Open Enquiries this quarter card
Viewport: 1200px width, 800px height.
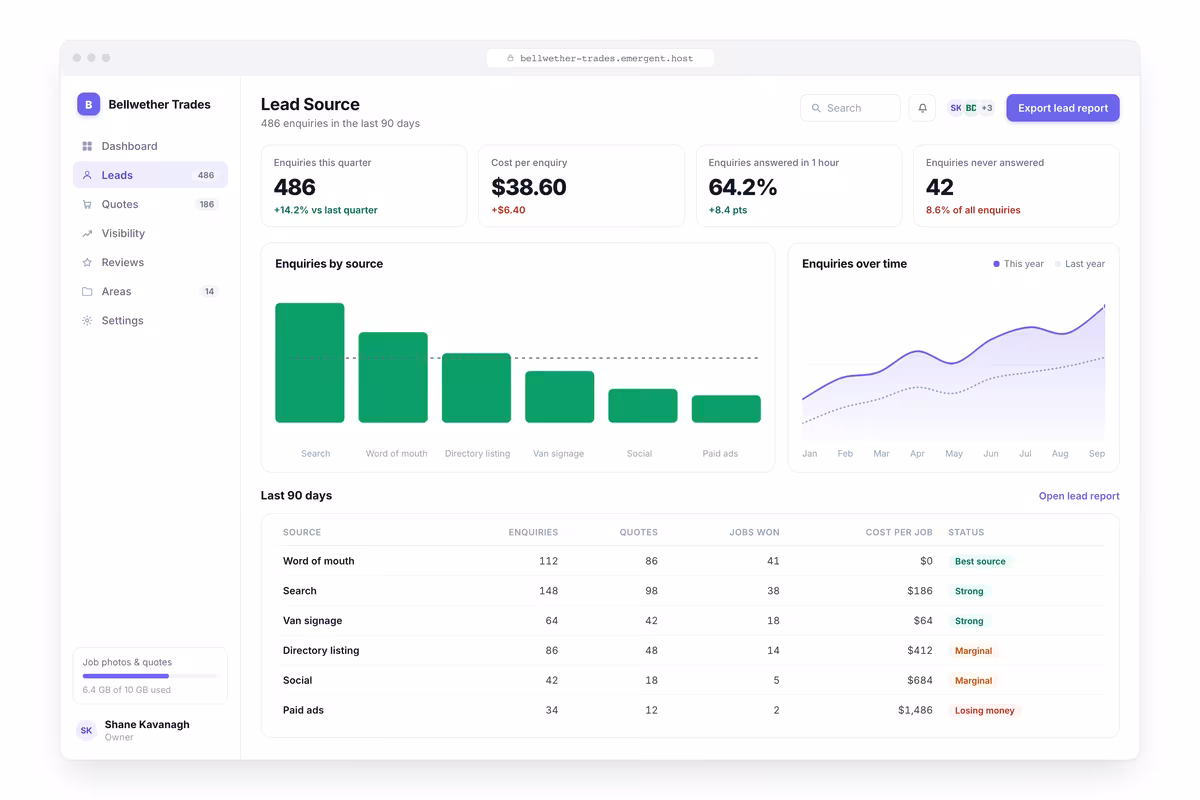pos(364,186)
